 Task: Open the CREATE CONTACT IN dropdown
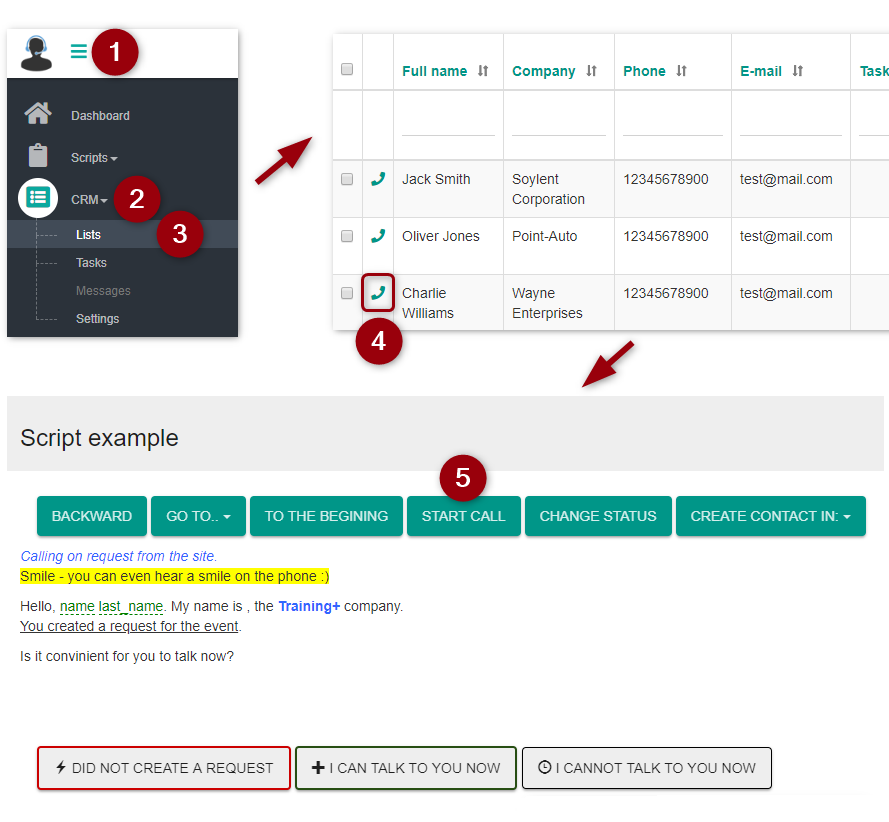770,516
